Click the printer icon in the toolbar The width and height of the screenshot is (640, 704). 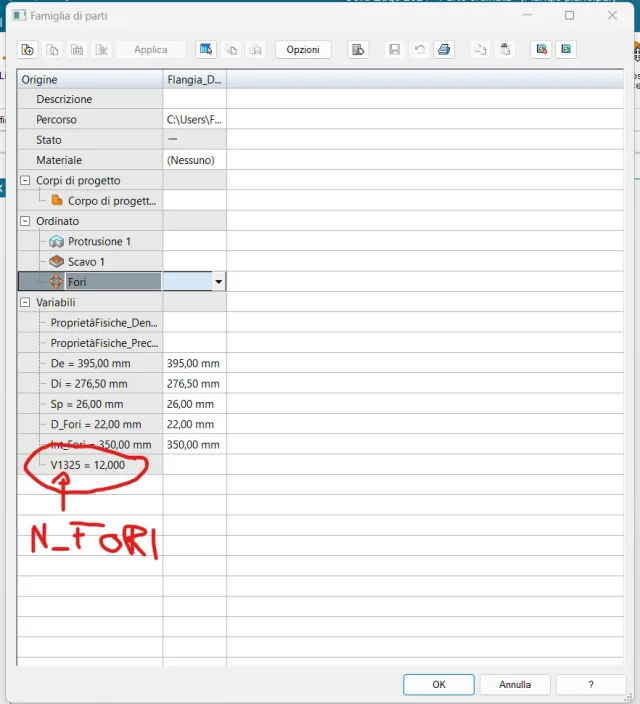[444, 50]
